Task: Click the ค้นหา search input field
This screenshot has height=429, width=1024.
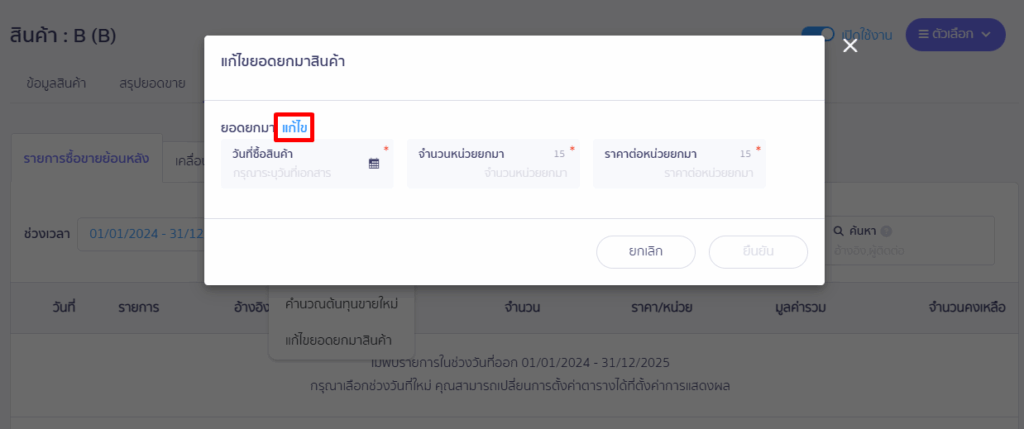Action: click(911, 241)
